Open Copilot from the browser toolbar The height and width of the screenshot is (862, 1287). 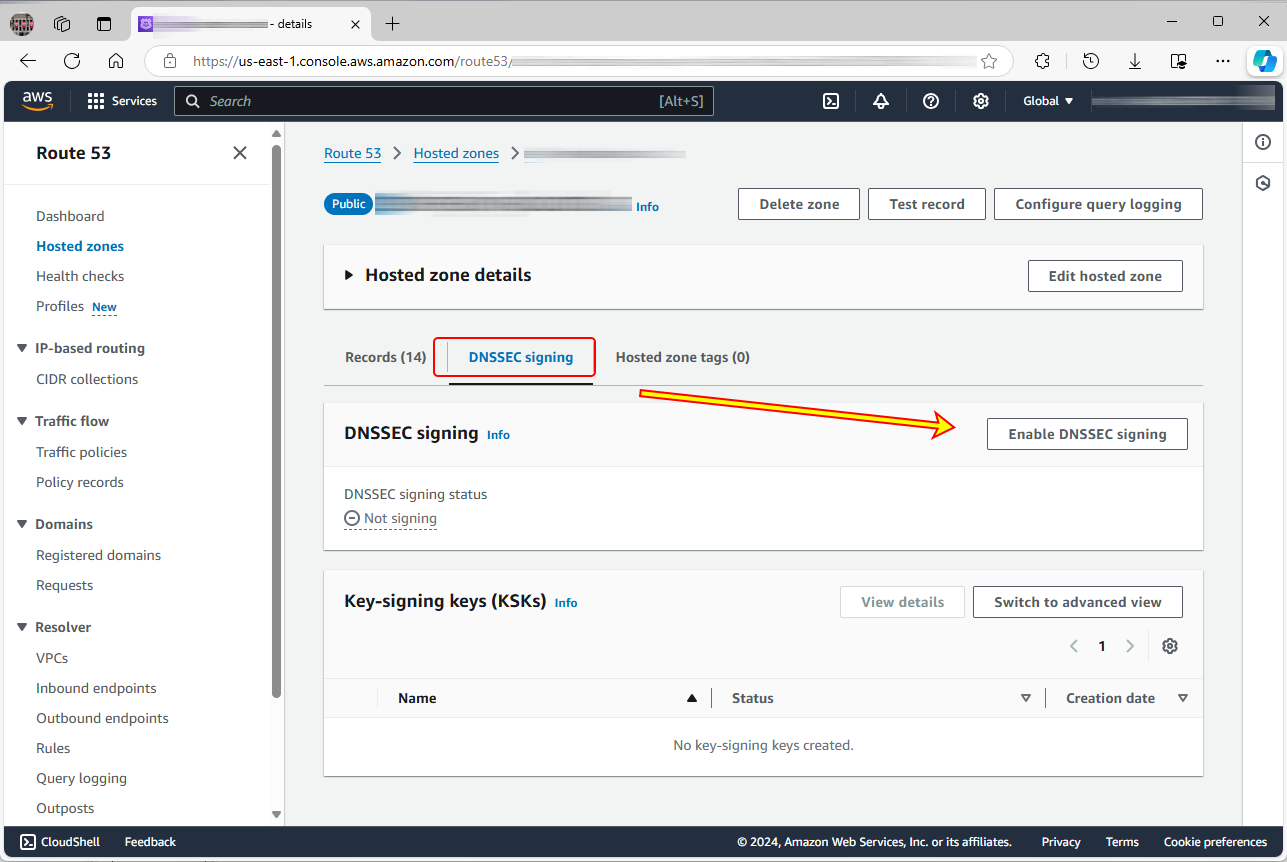point(1264,61)
